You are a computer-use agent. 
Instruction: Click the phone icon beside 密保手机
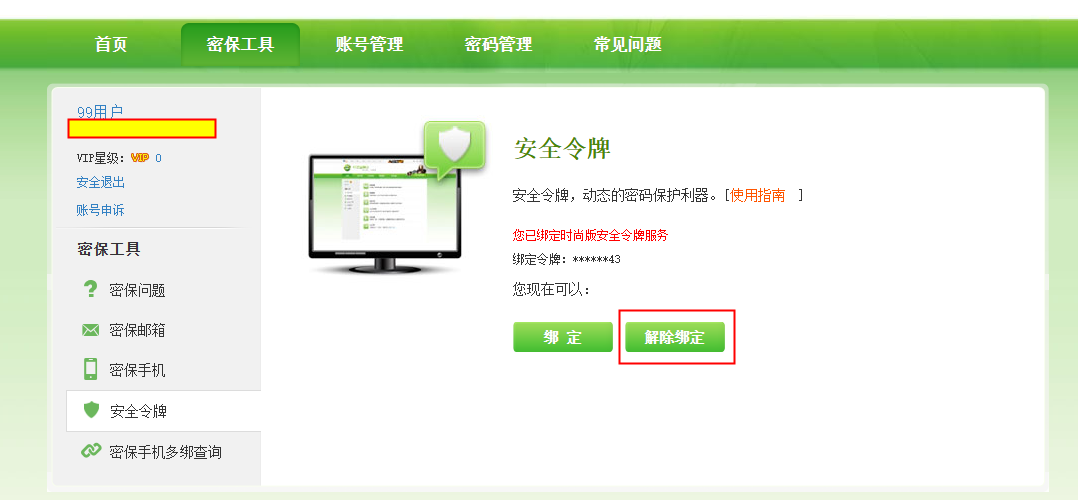pos(90,369)
